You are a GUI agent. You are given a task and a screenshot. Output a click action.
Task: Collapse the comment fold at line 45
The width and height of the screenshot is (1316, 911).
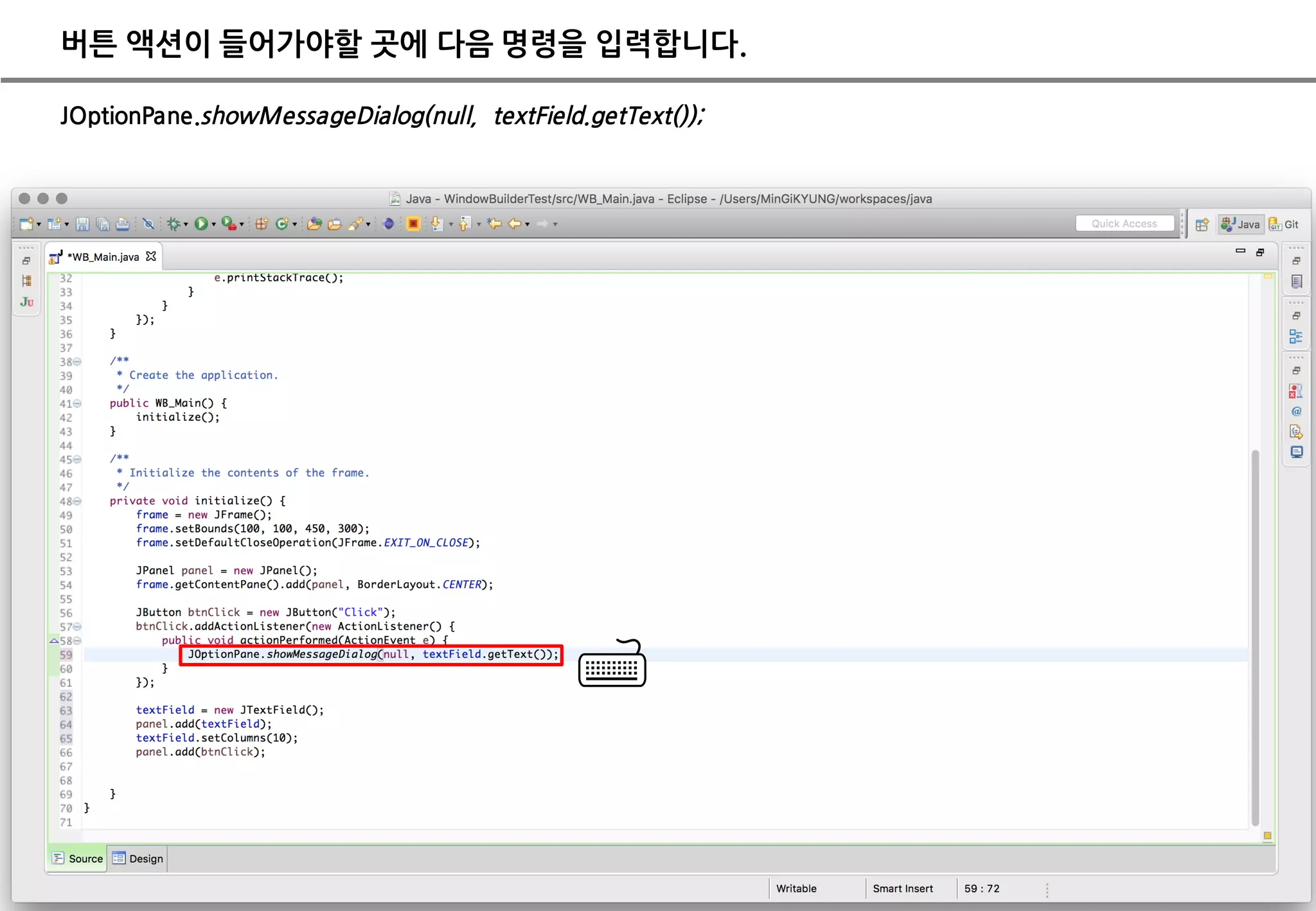[x=78, y=459]
